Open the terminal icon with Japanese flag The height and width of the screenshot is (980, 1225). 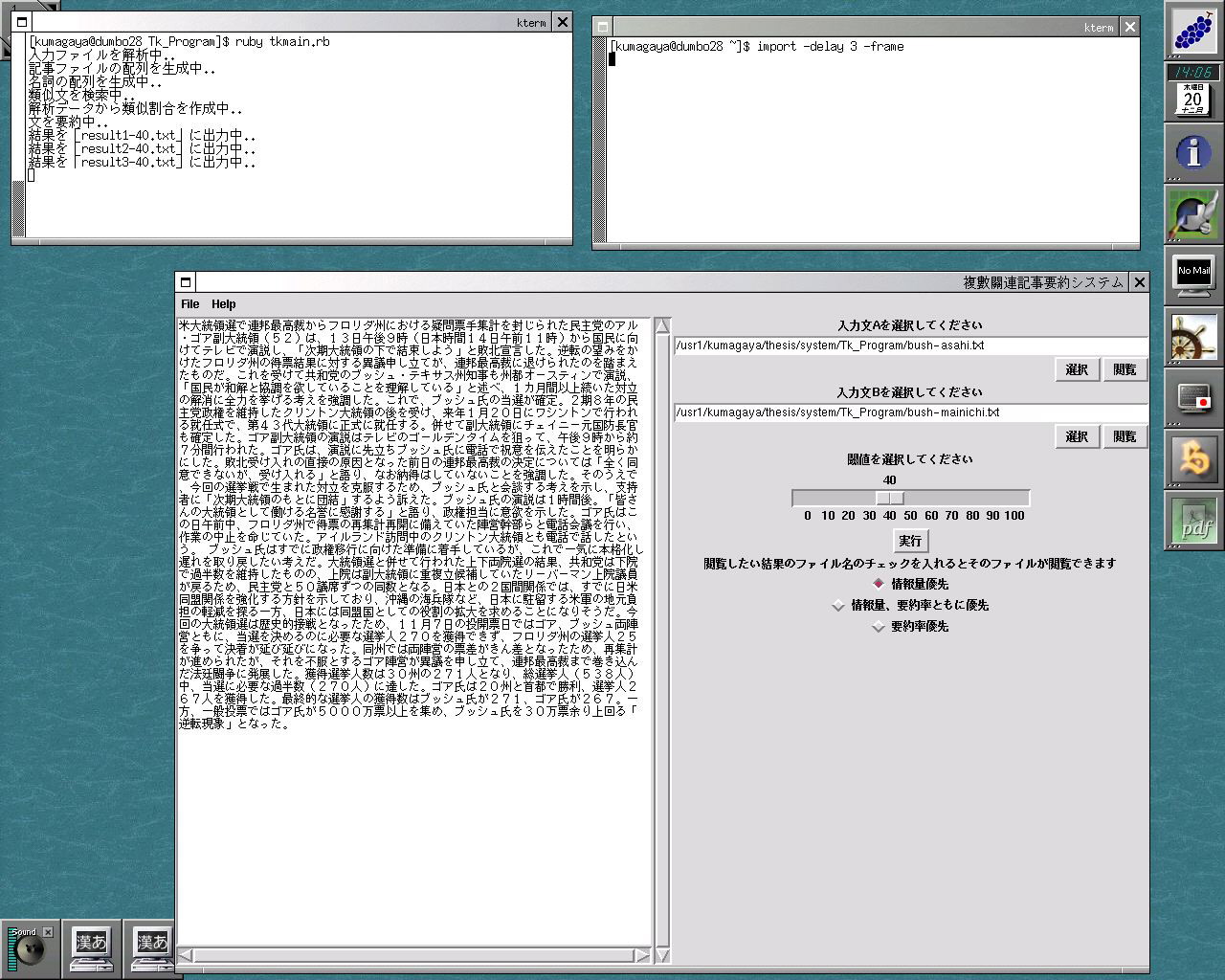point(1192,397)
